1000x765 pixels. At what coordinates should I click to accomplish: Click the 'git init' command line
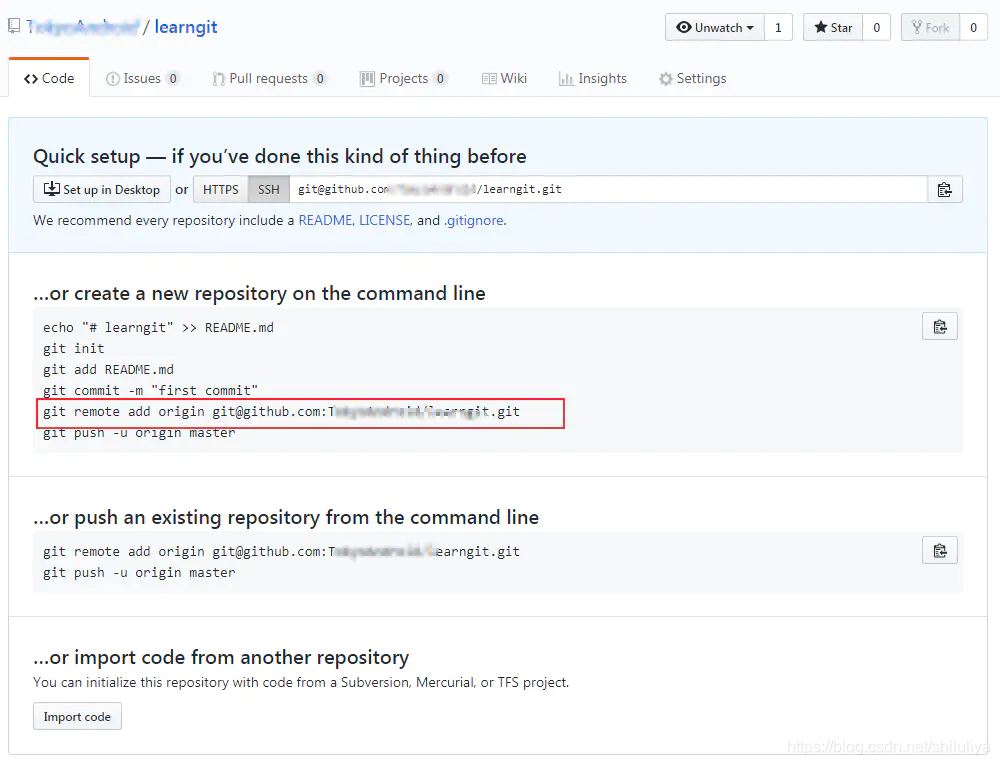73,348
